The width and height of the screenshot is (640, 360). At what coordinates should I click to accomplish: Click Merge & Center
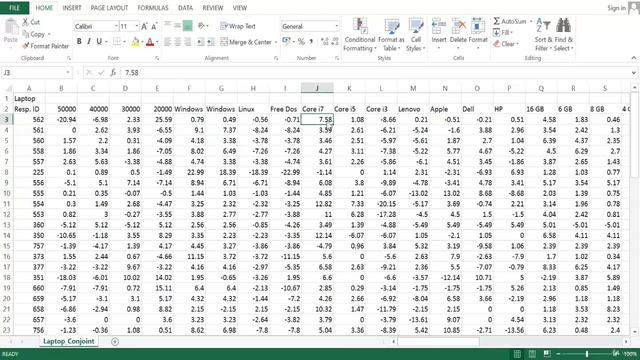pyautogui.click(x=246, y=42)
